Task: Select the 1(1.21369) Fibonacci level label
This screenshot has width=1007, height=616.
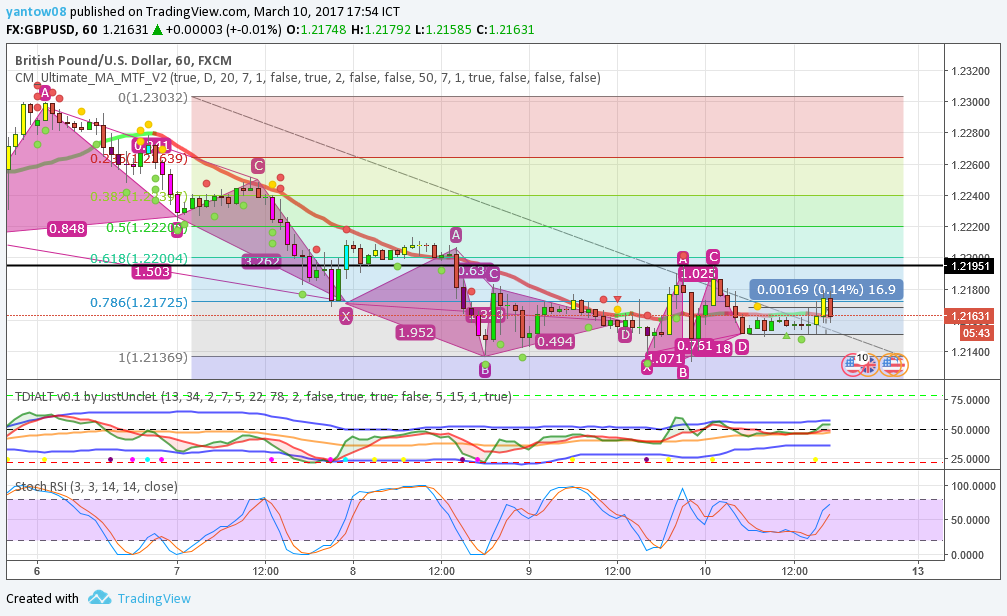Action: [153, 357]
